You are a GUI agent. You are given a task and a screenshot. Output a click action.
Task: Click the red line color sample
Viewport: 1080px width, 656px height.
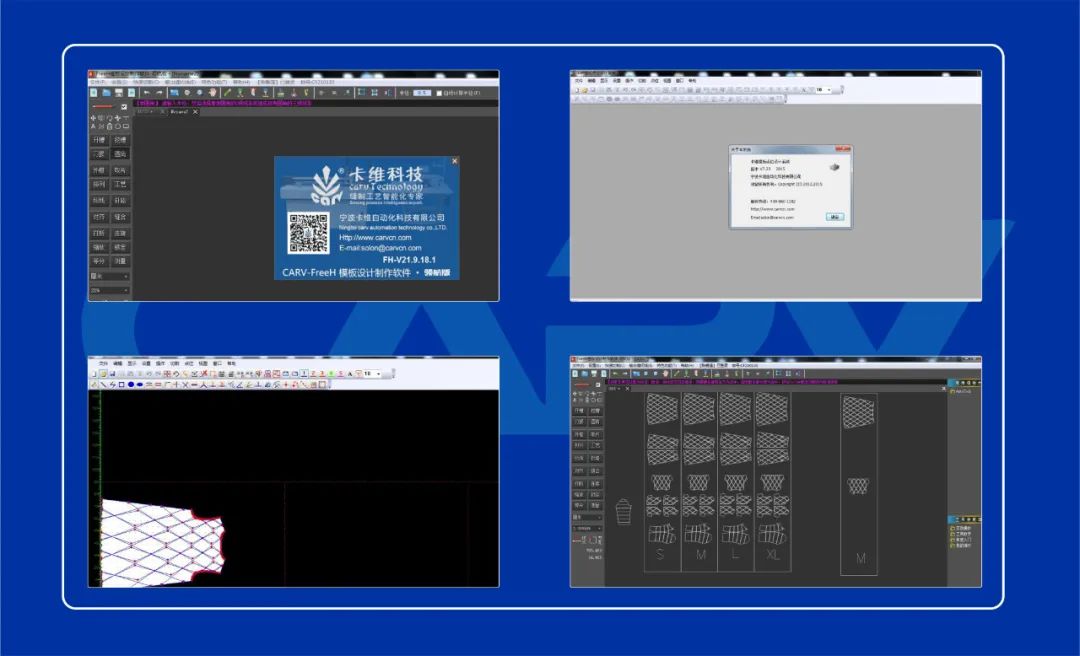pyautogui.click(x=103, y=107)
